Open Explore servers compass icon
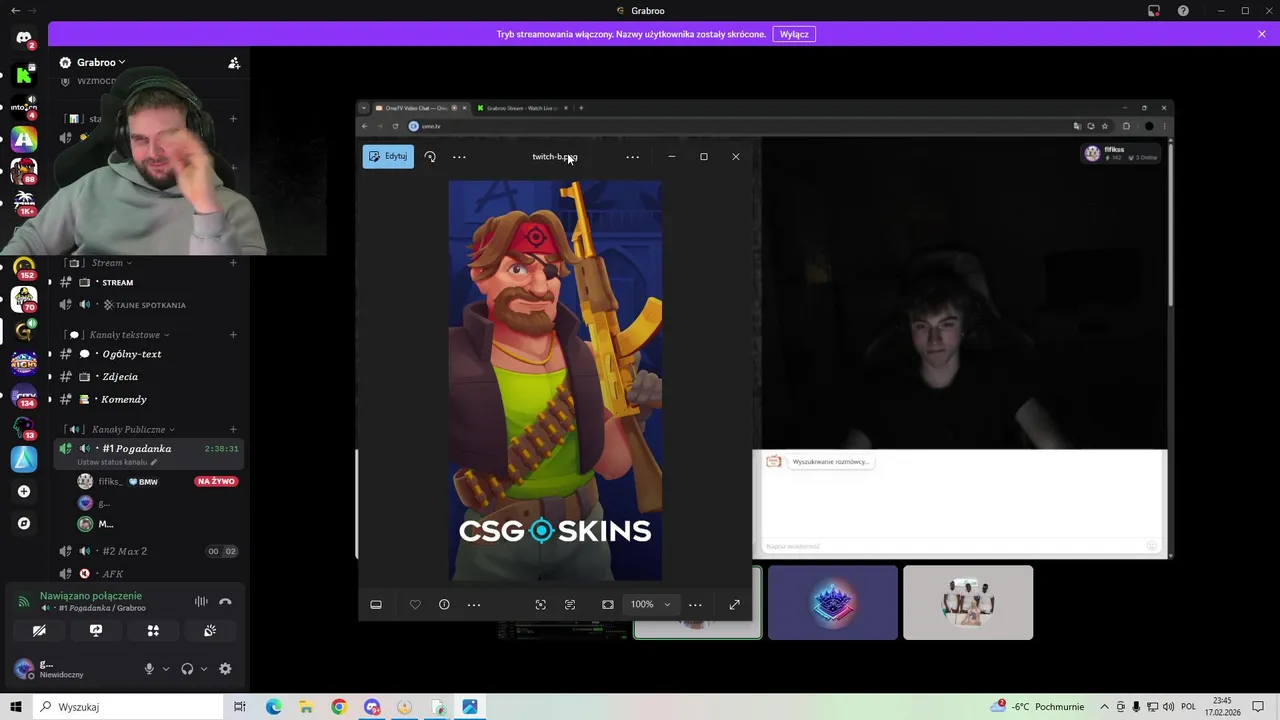 pos(24,523)
